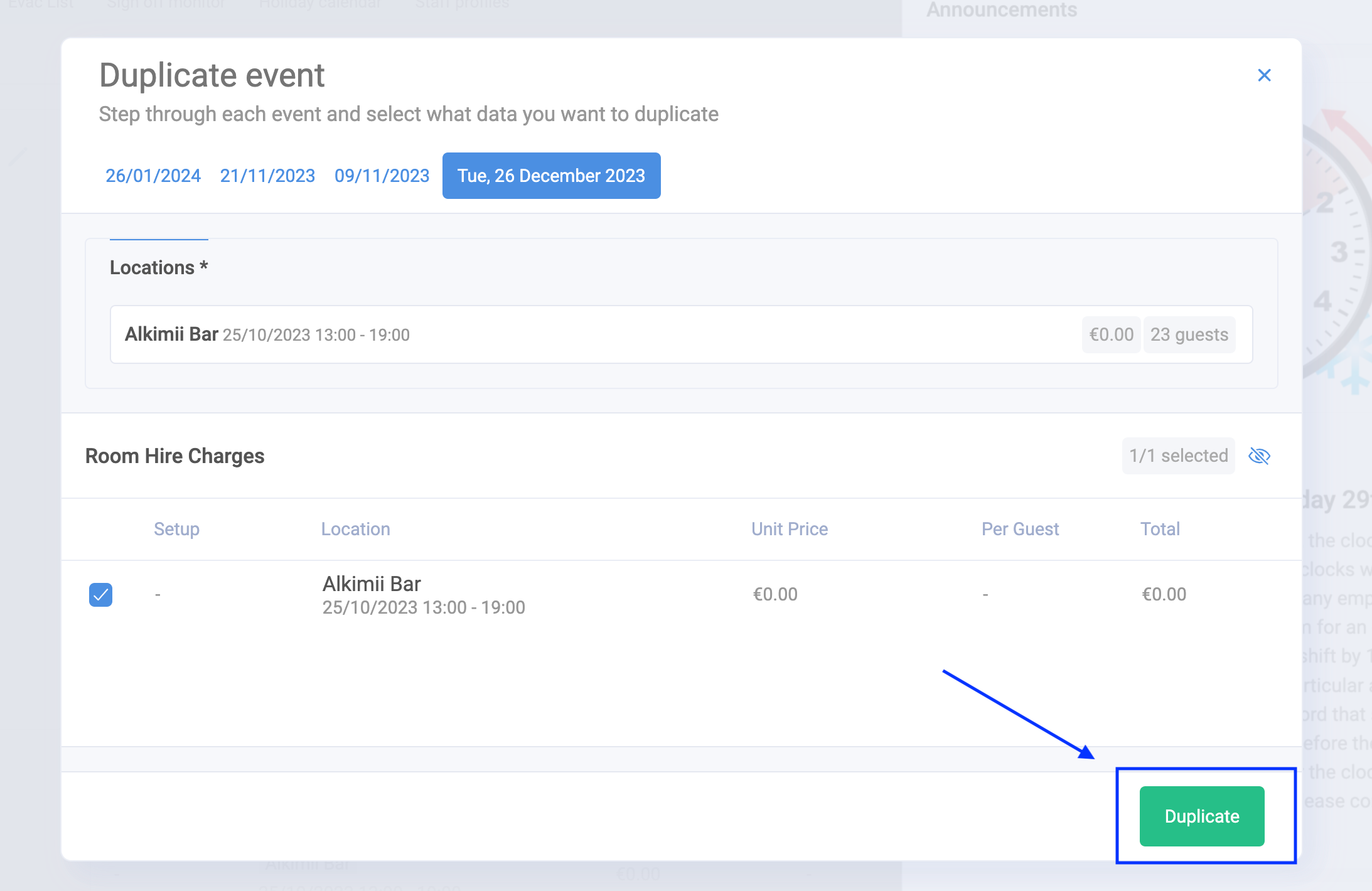The height and width of the screenshot is (891, 1372).
Task: Click the green Duplicate button
Action: (x=1201, y=816)
